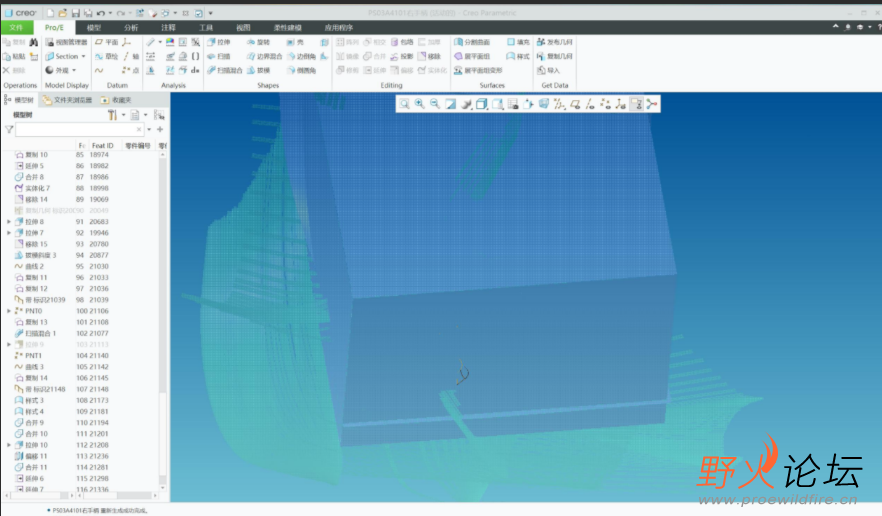Viewport: 882px width, 516px height.
Task: Switch to the 柔性建模 ribbon tab
Action: [x=287, y=27]
